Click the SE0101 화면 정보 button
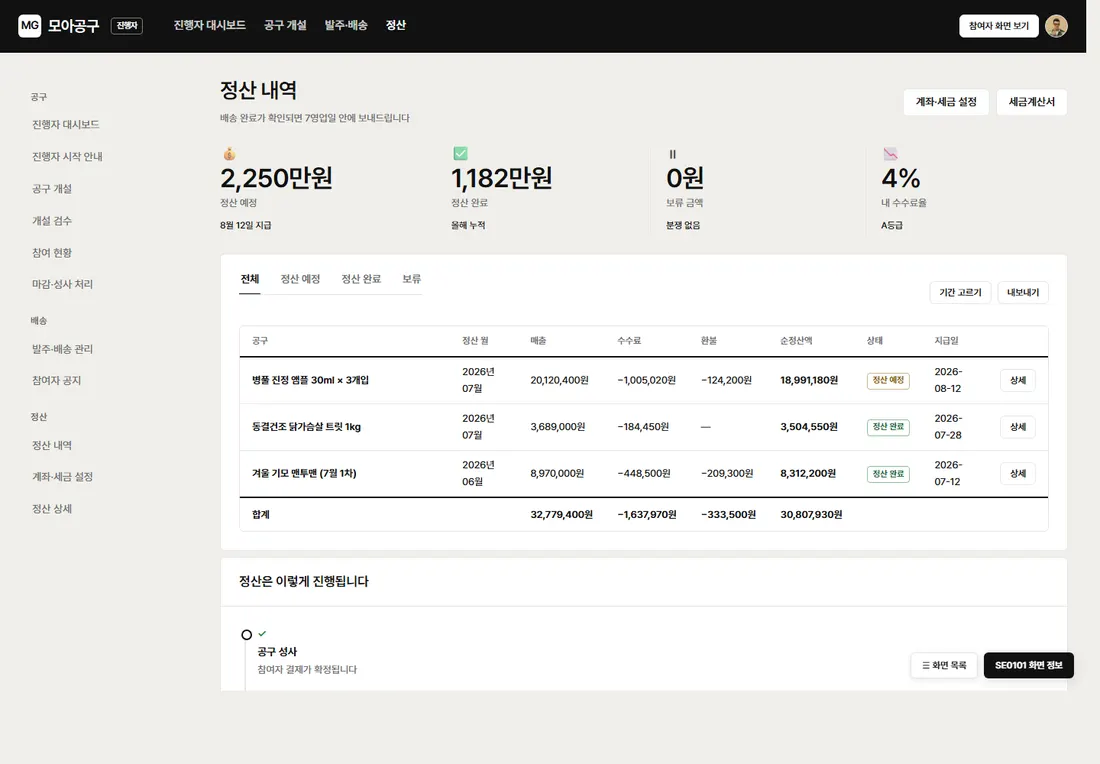This screenshot has height=764, width=1100. coord(1028,665)
